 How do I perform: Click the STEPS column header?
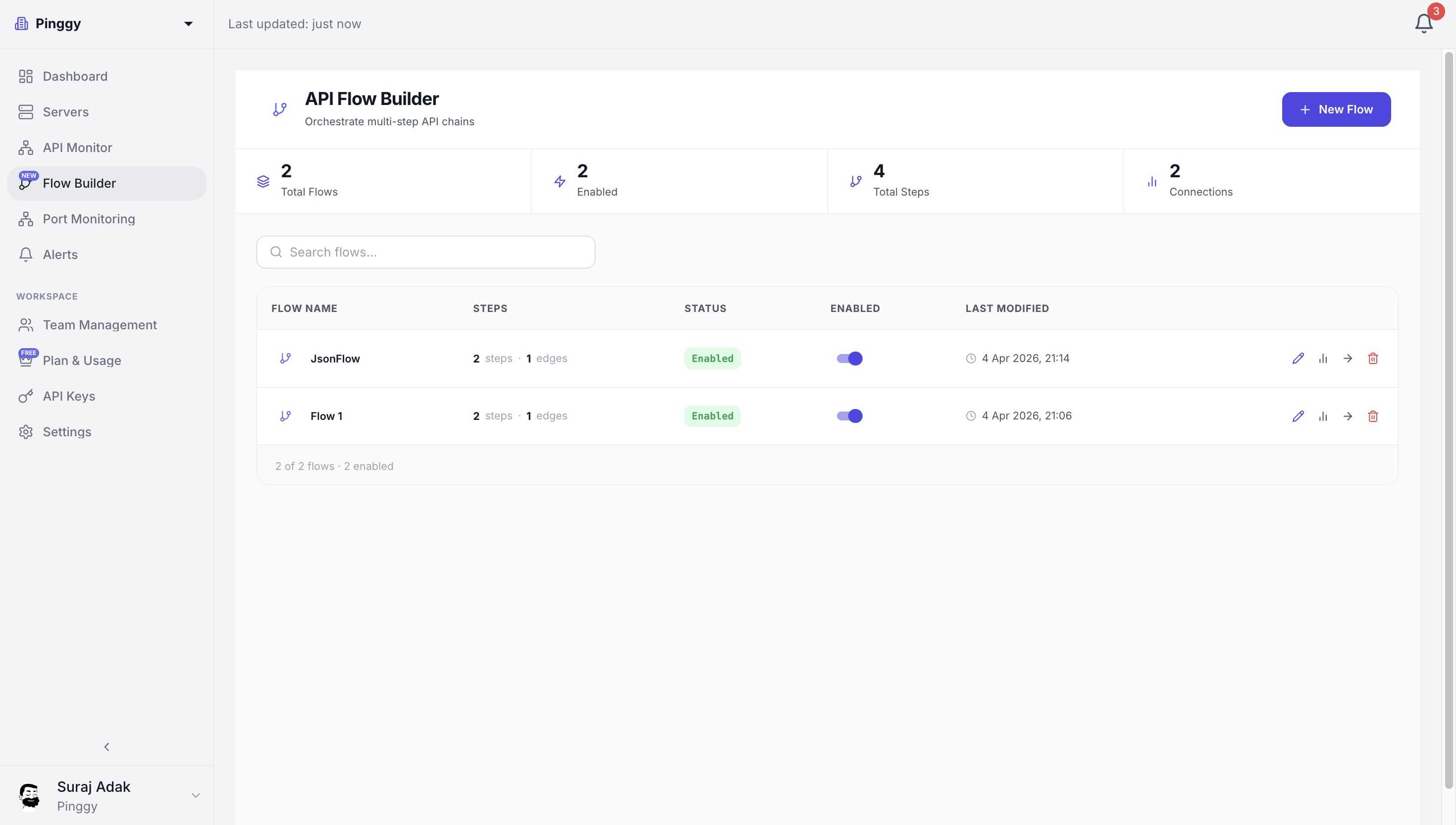click(490, 308)
